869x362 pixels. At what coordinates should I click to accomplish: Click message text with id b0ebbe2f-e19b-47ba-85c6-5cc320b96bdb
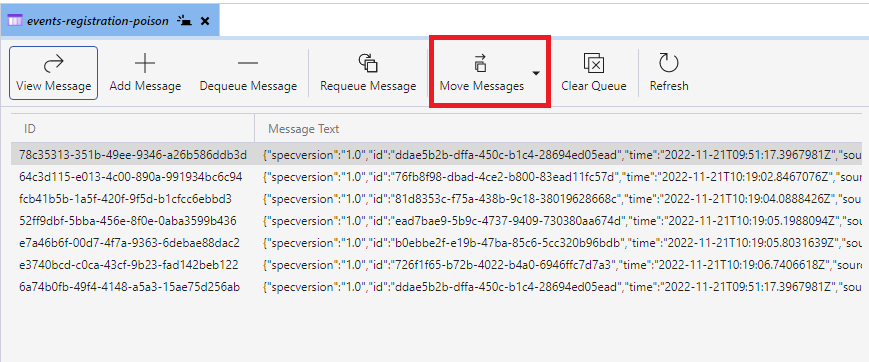click(563, 243)
